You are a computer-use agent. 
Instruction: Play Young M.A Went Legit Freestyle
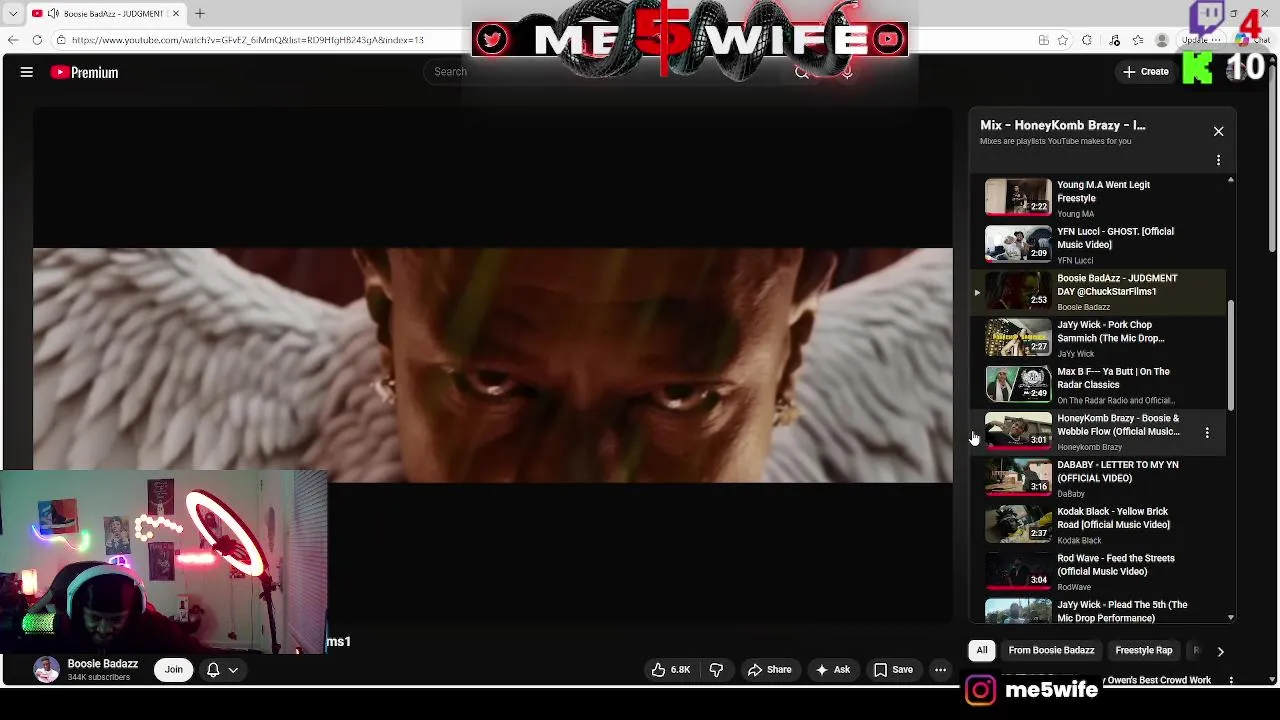(1098, 198)
